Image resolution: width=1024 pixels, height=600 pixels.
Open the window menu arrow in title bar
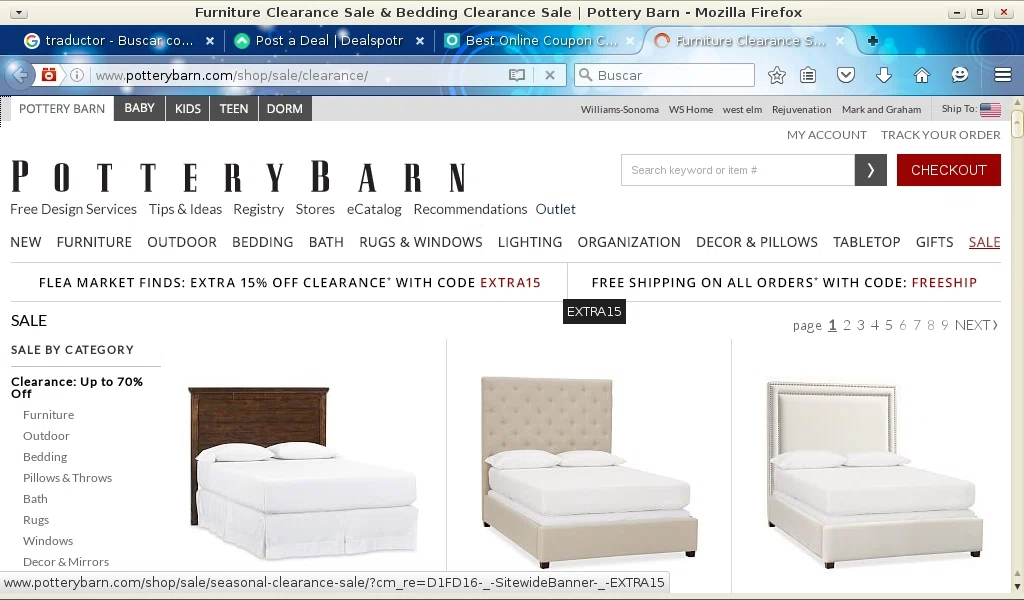(x=18, y=12)
